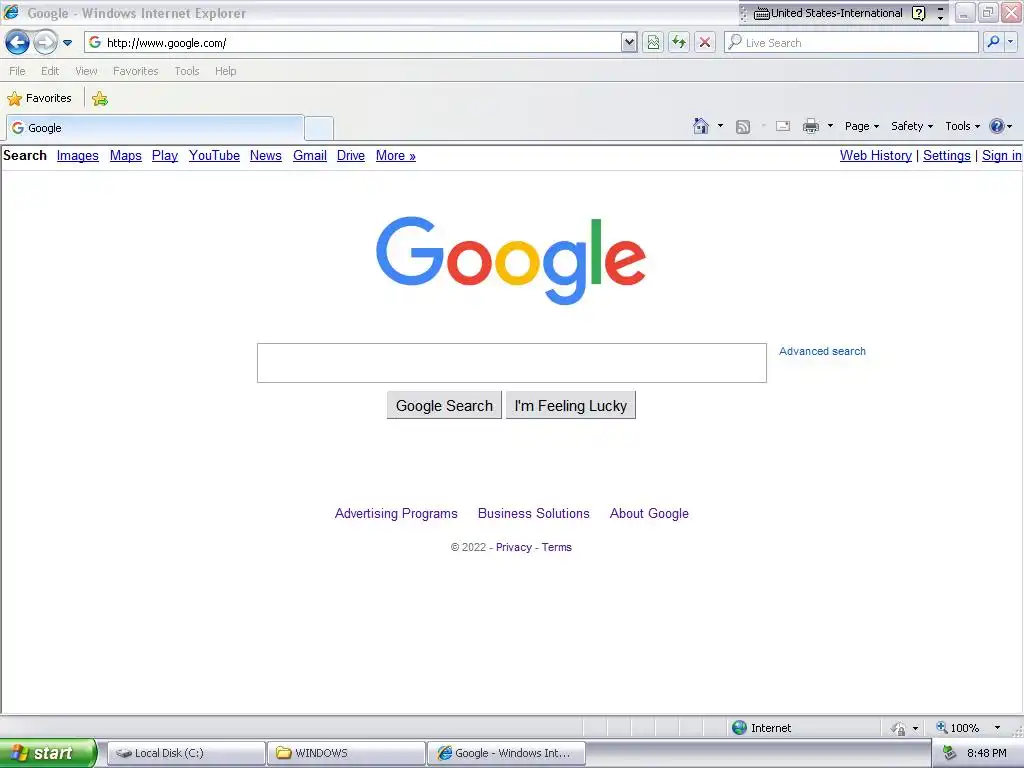
Task: Open the Tools command bar menu
Action: 963,126
